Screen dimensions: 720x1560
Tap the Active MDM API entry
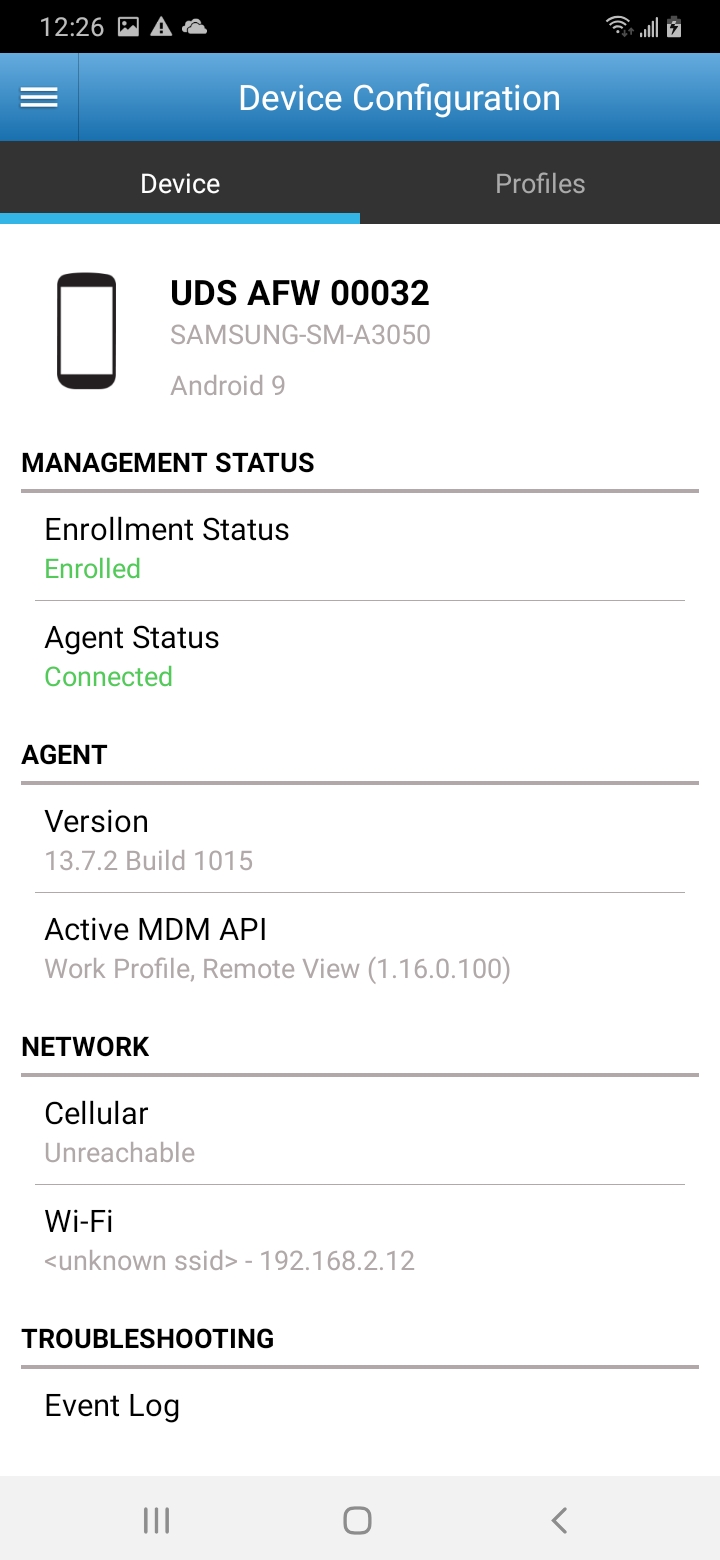click(360, 948)
